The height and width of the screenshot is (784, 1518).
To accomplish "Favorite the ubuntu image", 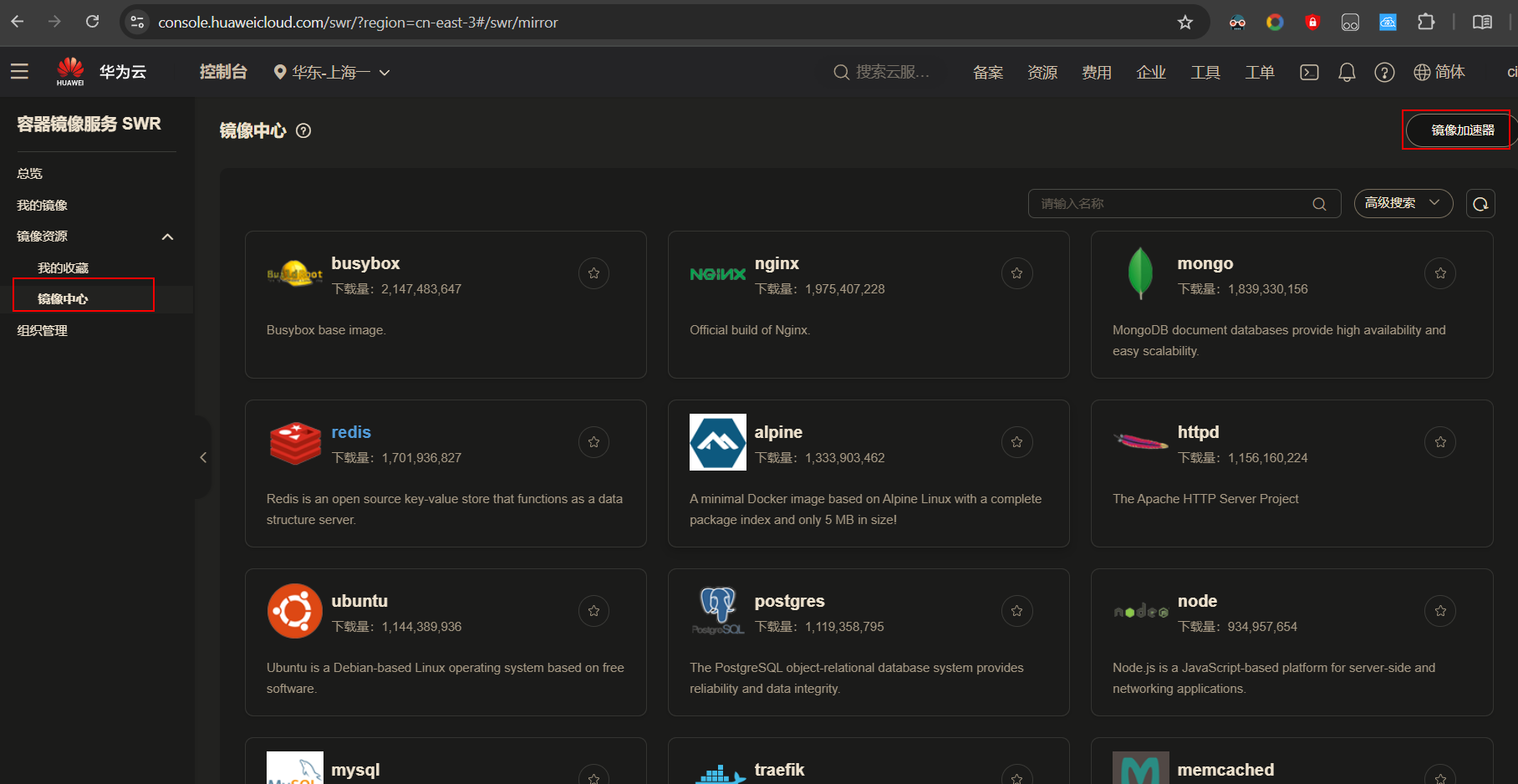I will point(593,611).
